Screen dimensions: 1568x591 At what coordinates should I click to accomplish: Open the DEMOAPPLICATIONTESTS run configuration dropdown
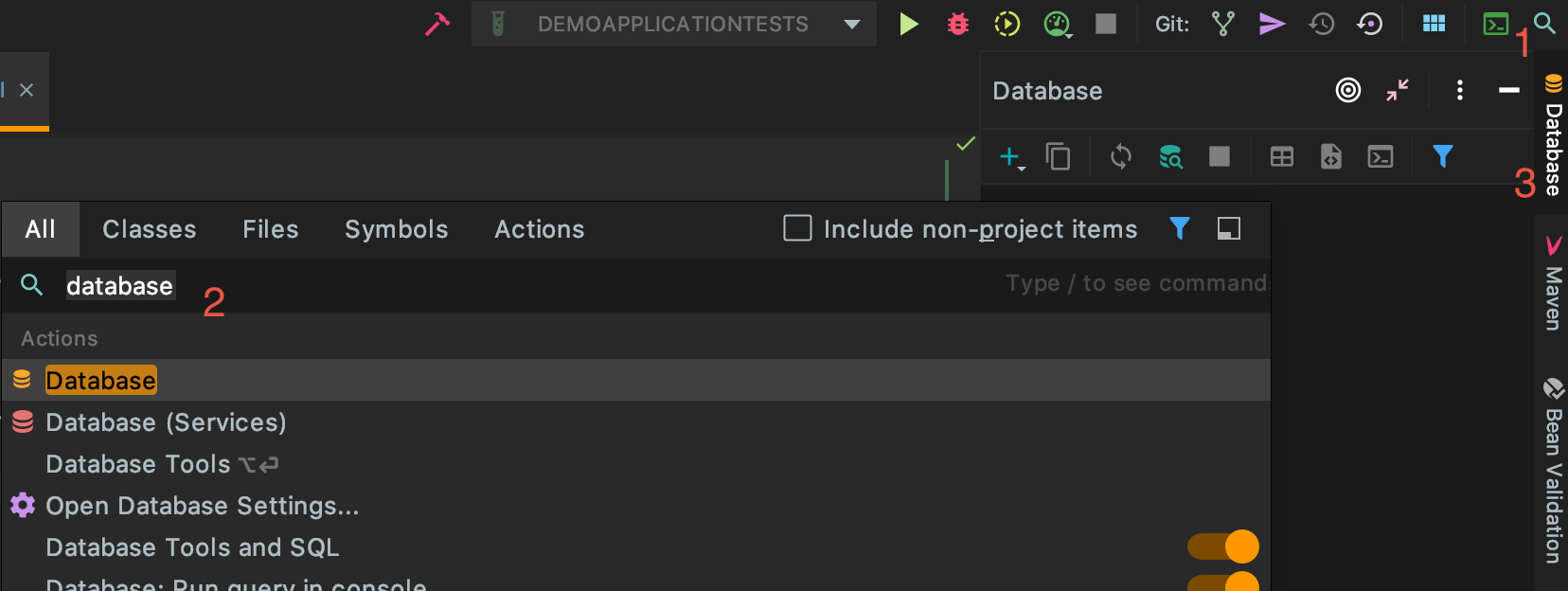click(x=852, y=25)
